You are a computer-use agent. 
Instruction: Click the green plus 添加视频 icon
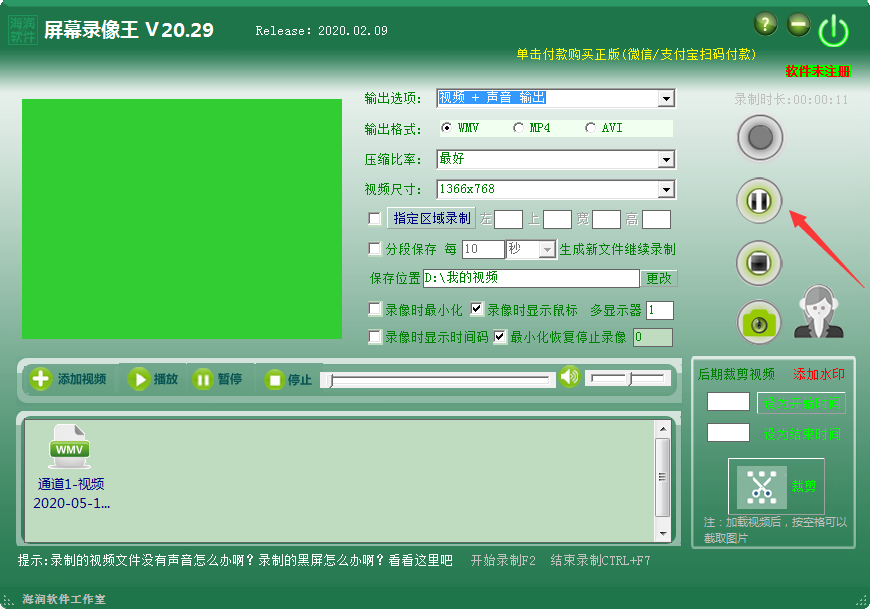[40, 378]
